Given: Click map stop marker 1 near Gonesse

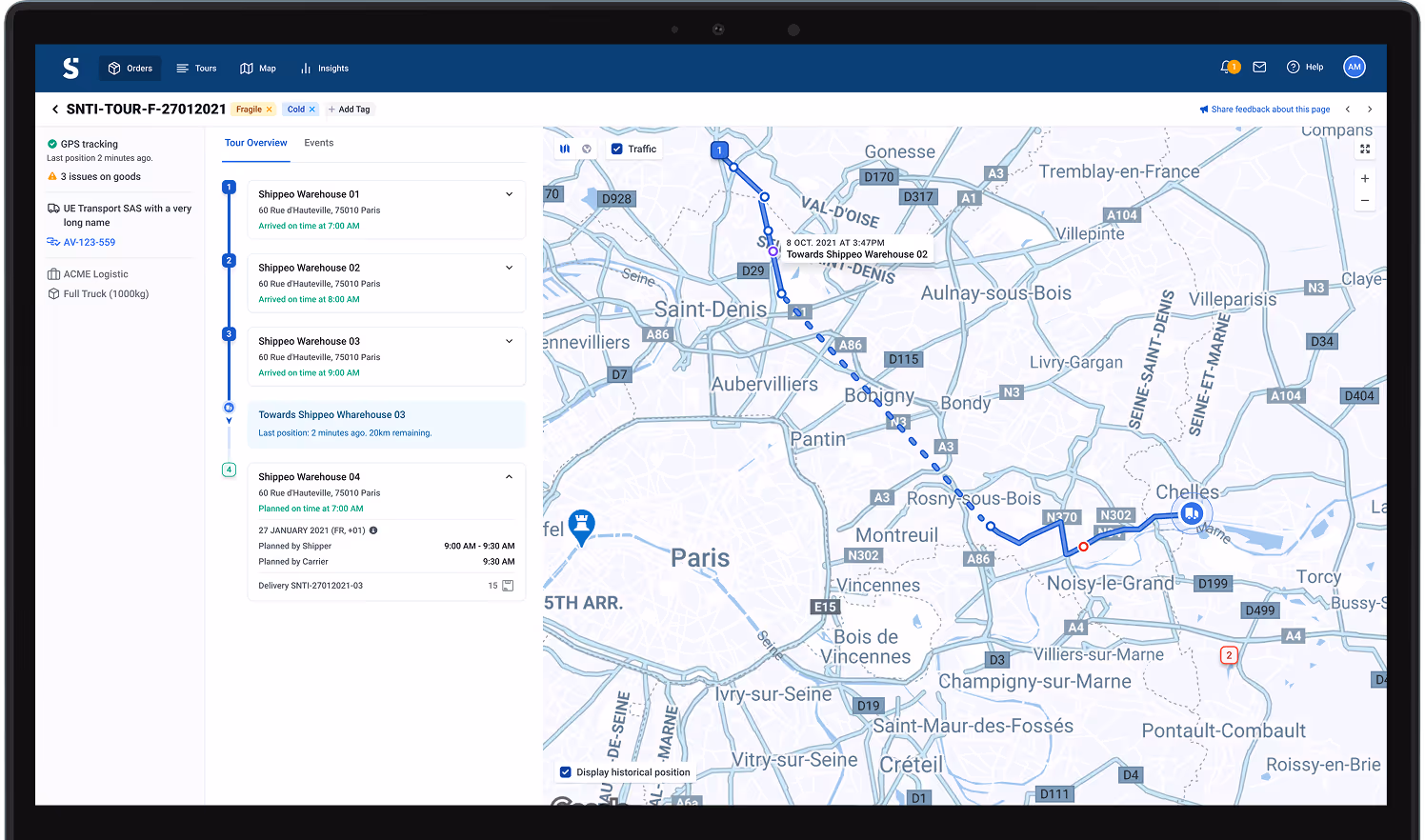Looking at the screenshot, I should (x=720, y=150).
